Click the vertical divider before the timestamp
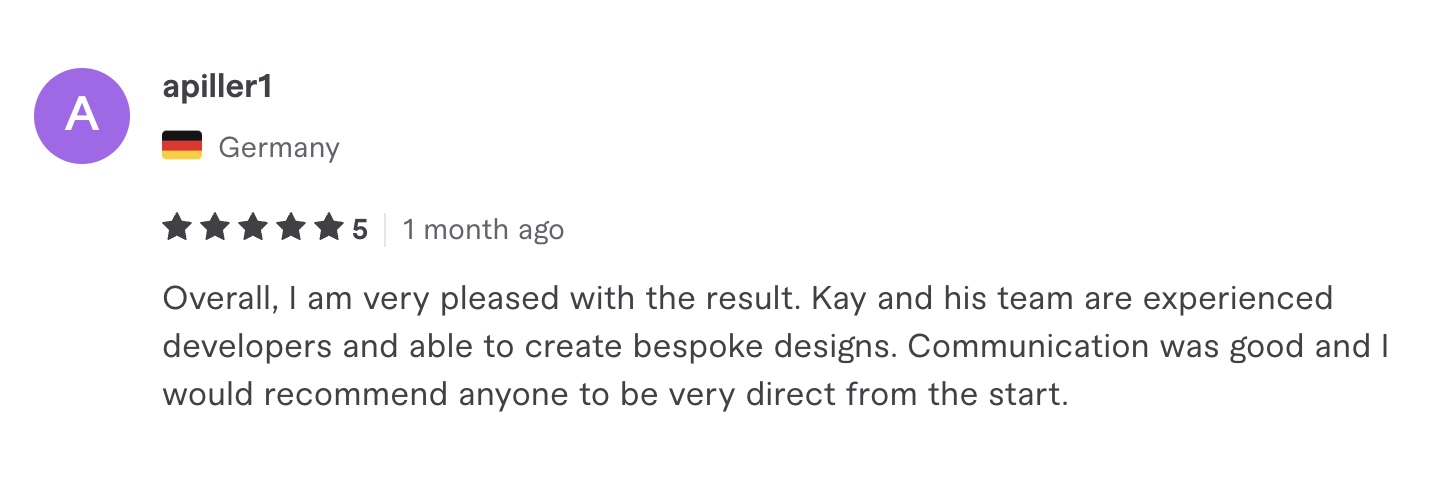 [386, 230]
